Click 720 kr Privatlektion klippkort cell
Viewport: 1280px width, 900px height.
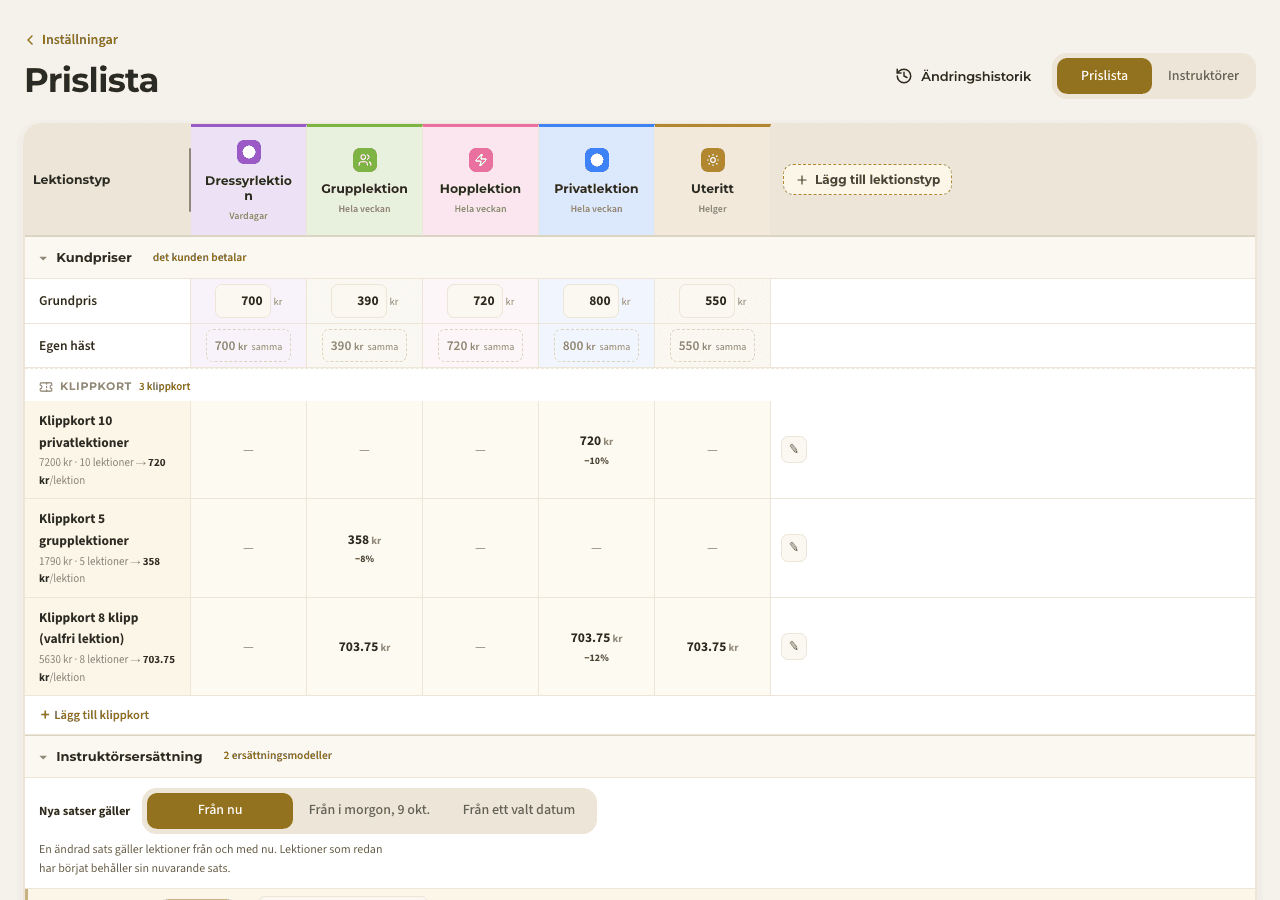click(597, 450)
